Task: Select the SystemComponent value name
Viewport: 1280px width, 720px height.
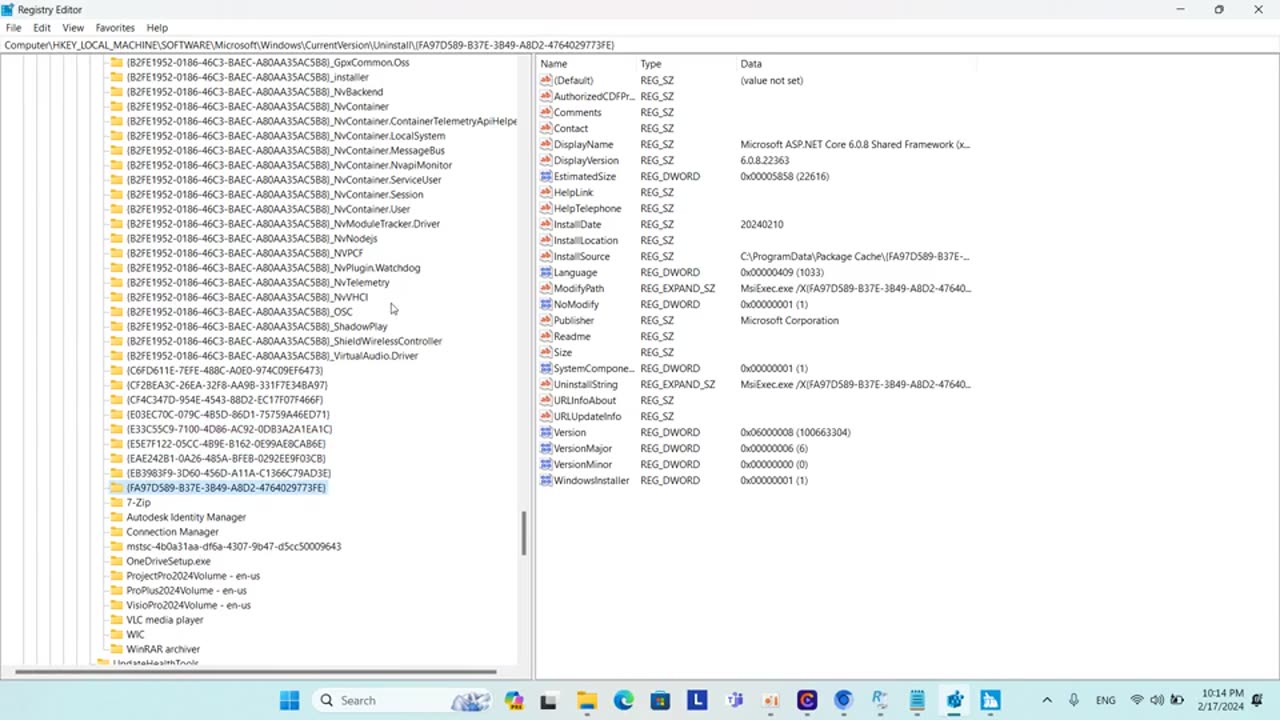Action: tap(594, 368)
